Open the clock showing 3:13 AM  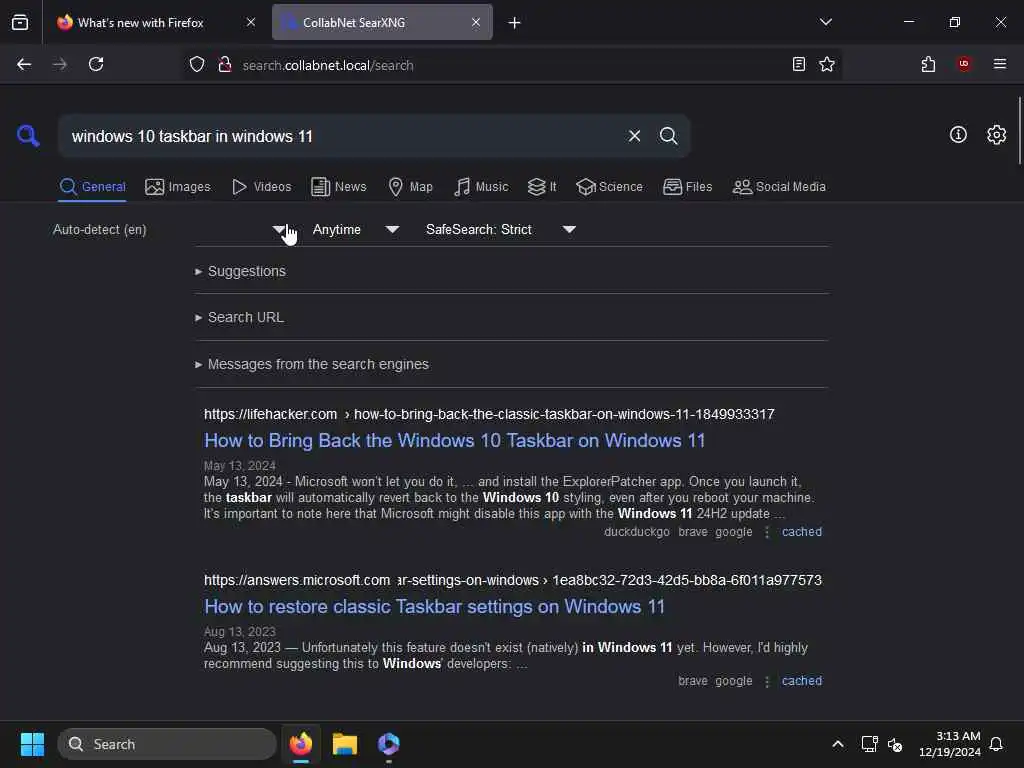point(950,744)
